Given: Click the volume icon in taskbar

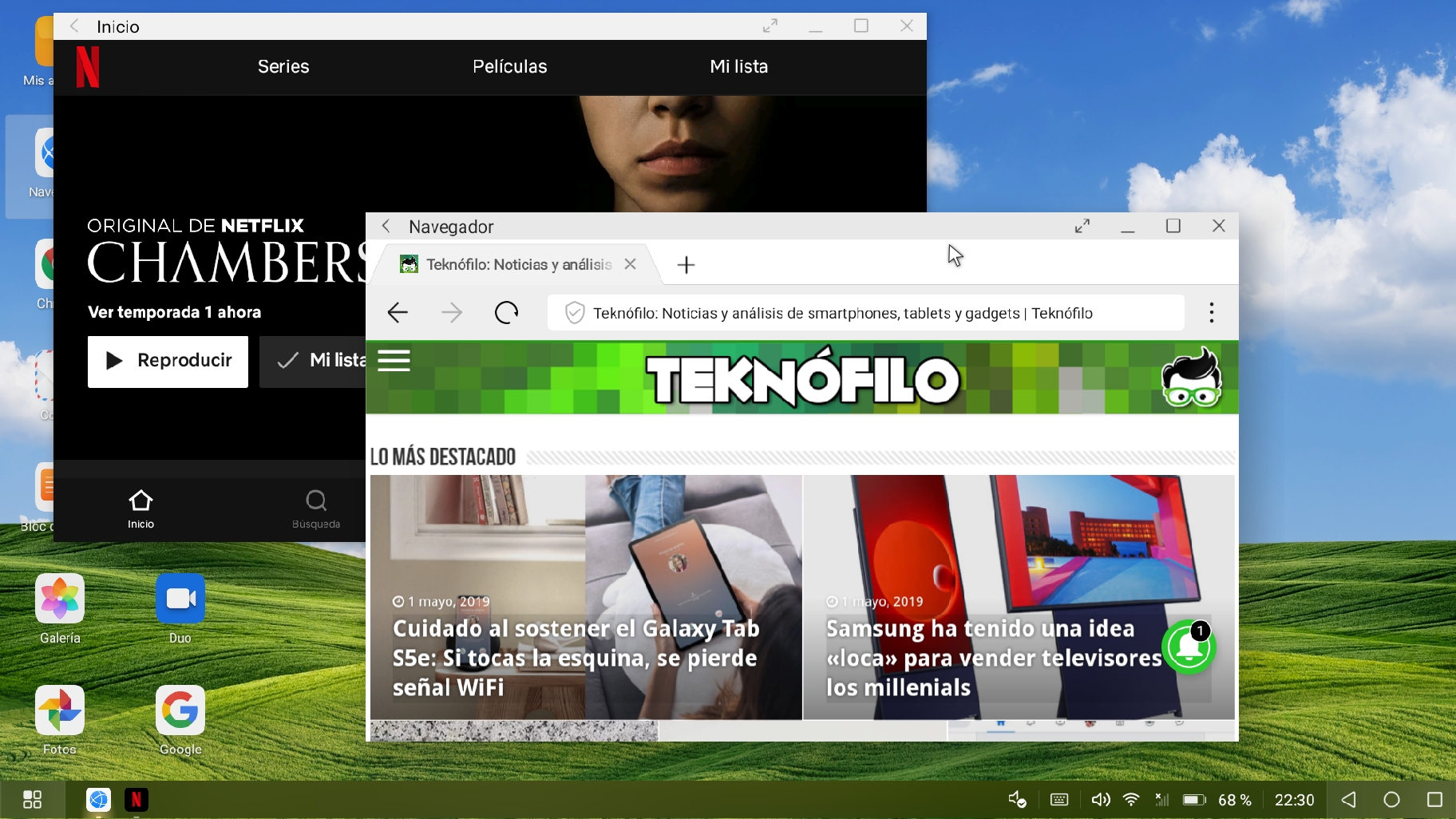Looking at the screenshot, I should tap(1101, 800).
